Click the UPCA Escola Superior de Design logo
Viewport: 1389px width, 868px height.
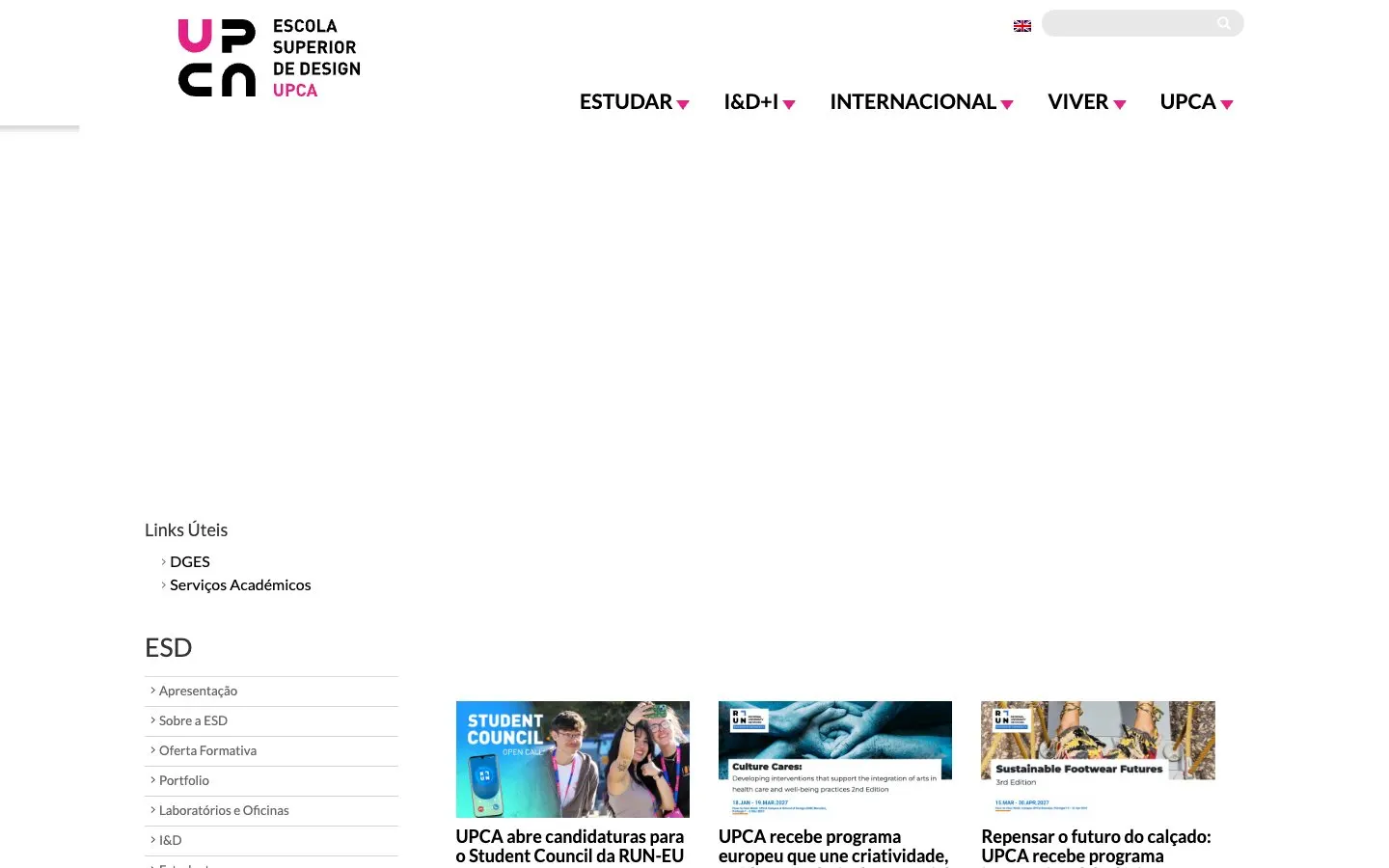click(269, 58)
